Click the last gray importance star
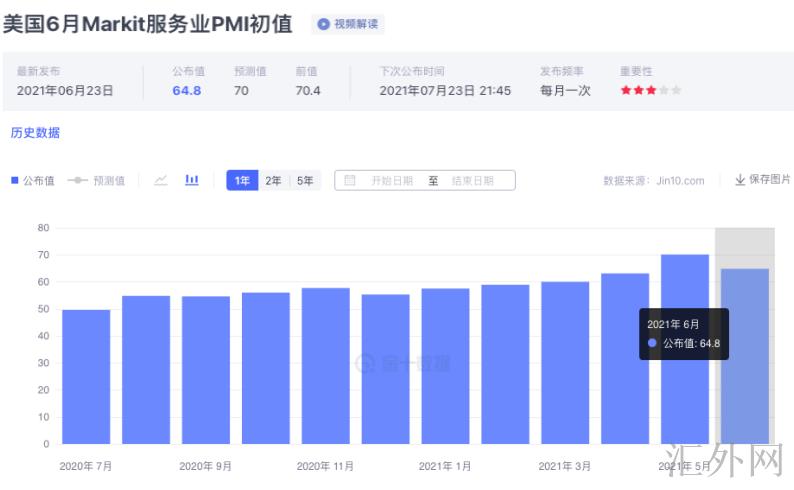This screenshot has height=490, width=794. [677, 91]
